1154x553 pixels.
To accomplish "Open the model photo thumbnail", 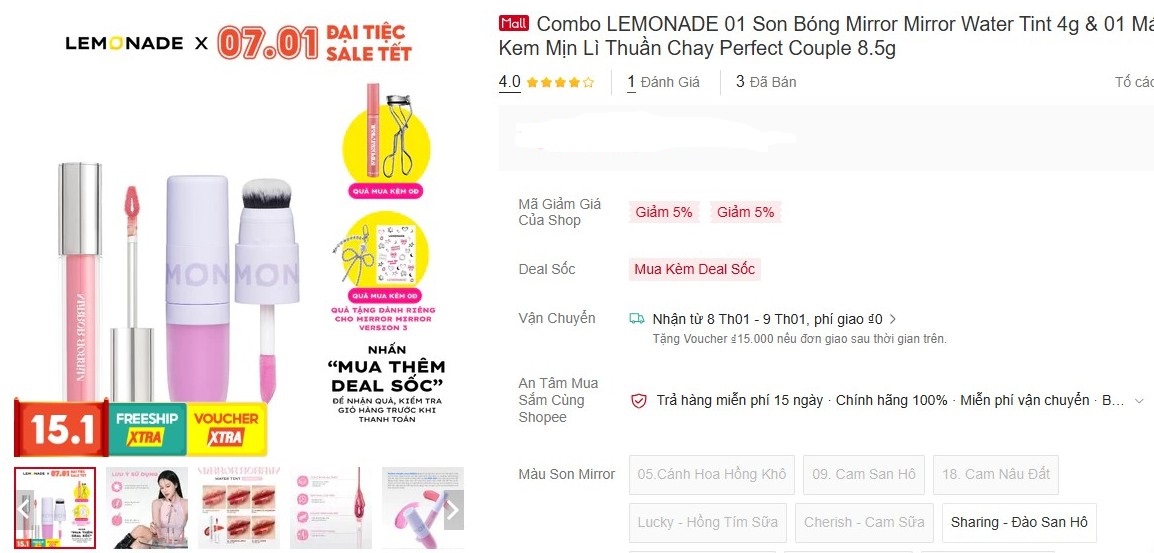I will (x=147, y=508).
